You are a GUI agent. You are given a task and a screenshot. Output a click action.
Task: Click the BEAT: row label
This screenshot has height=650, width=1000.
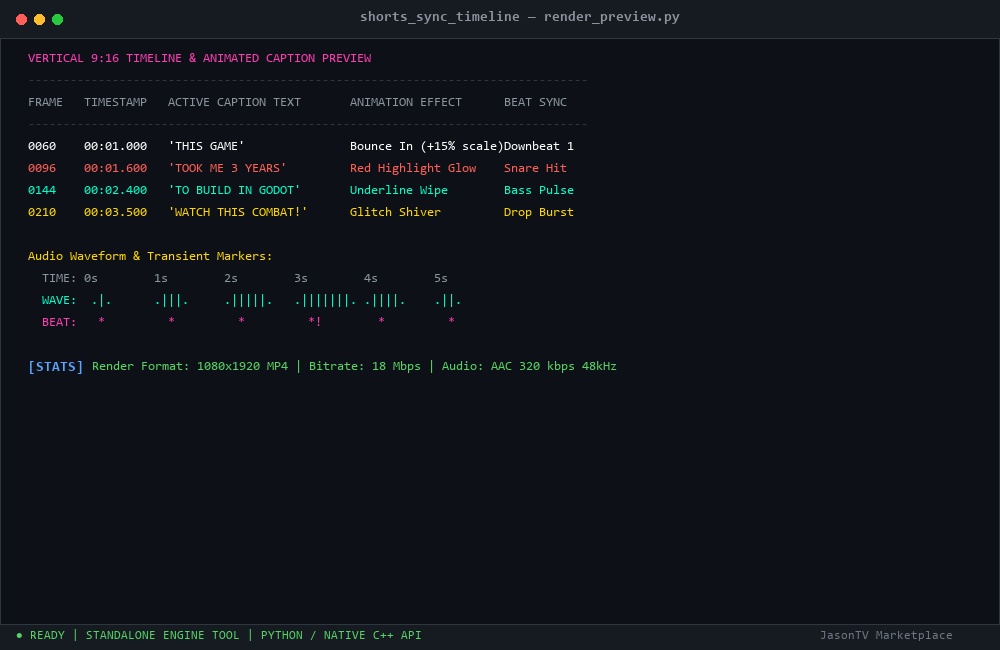click(x=59, y=322)
